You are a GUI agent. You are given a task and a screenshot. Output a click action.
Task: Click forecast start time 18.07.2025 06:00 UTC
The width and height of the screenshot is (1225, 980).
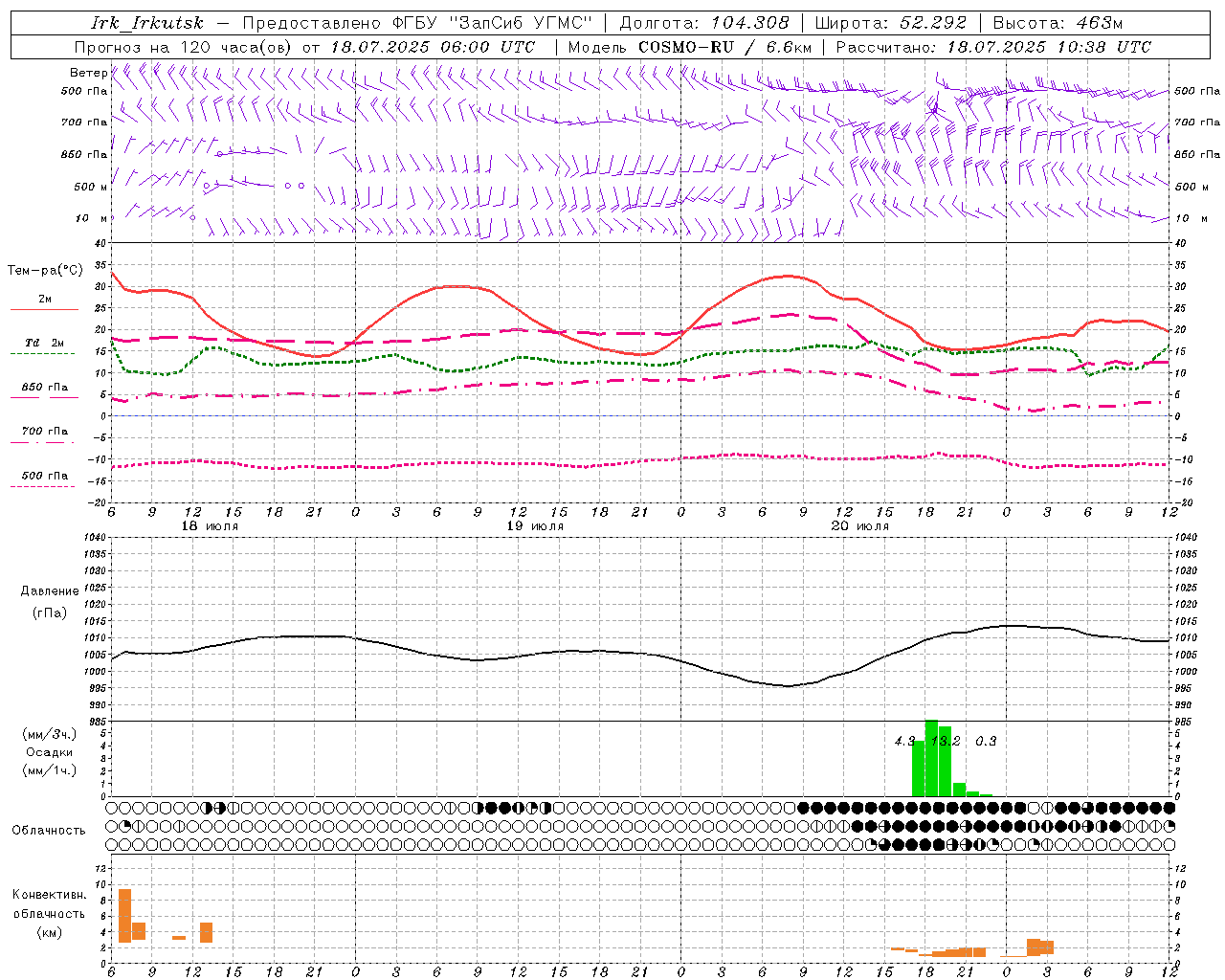[x=434, y=47]
